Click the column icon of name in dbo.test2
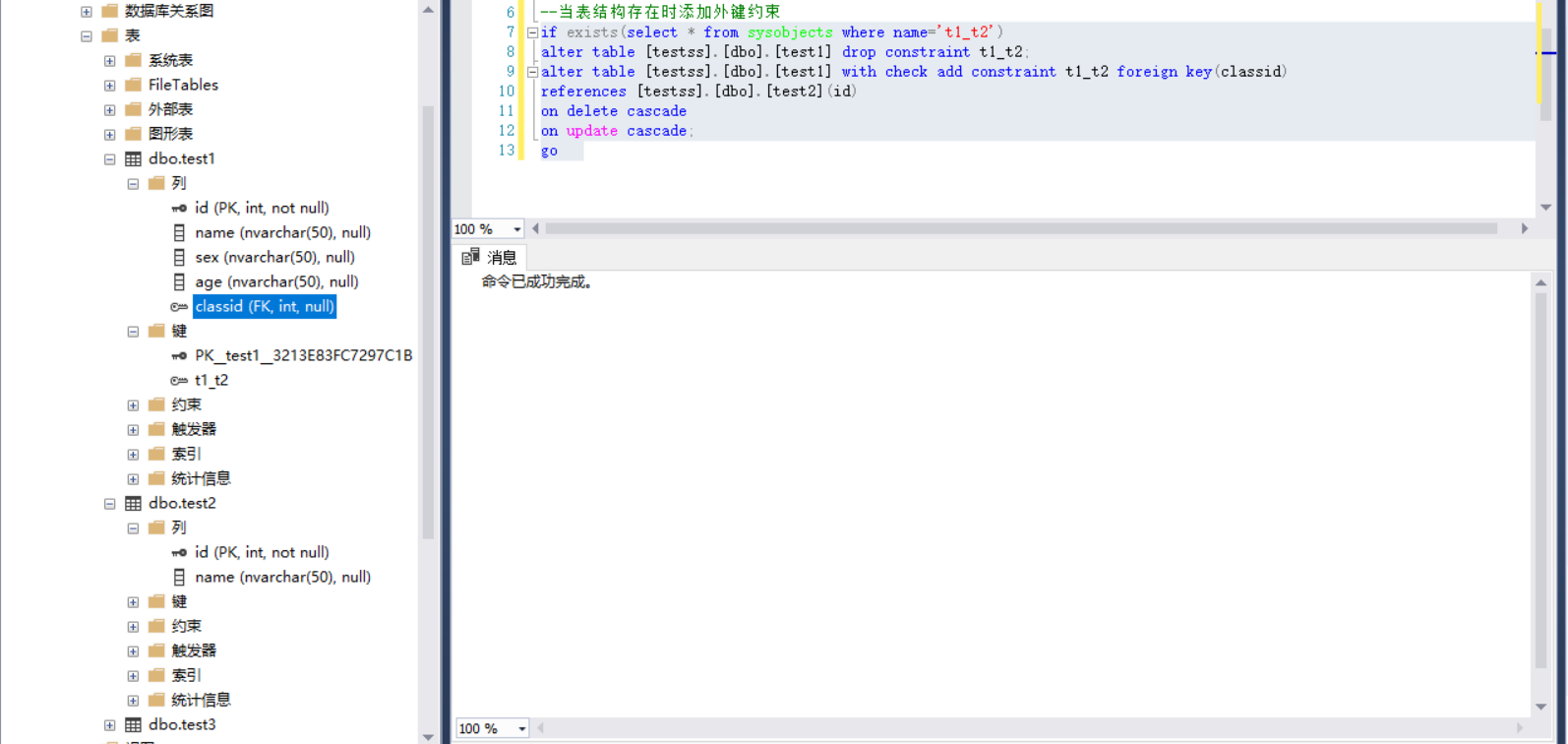 tap(179, 577)
